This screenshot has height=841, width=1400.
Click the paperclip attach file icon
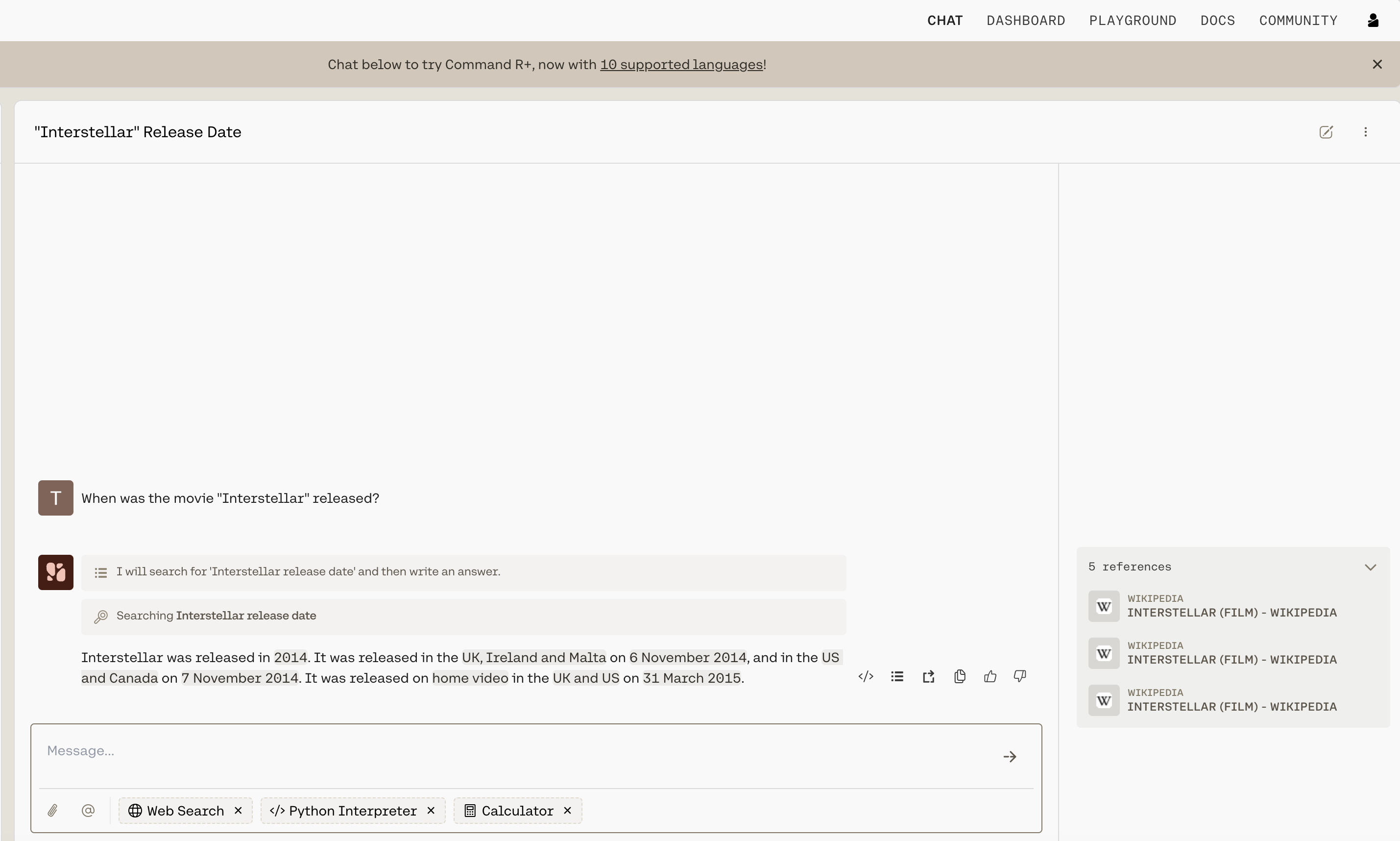click(53, 811)
